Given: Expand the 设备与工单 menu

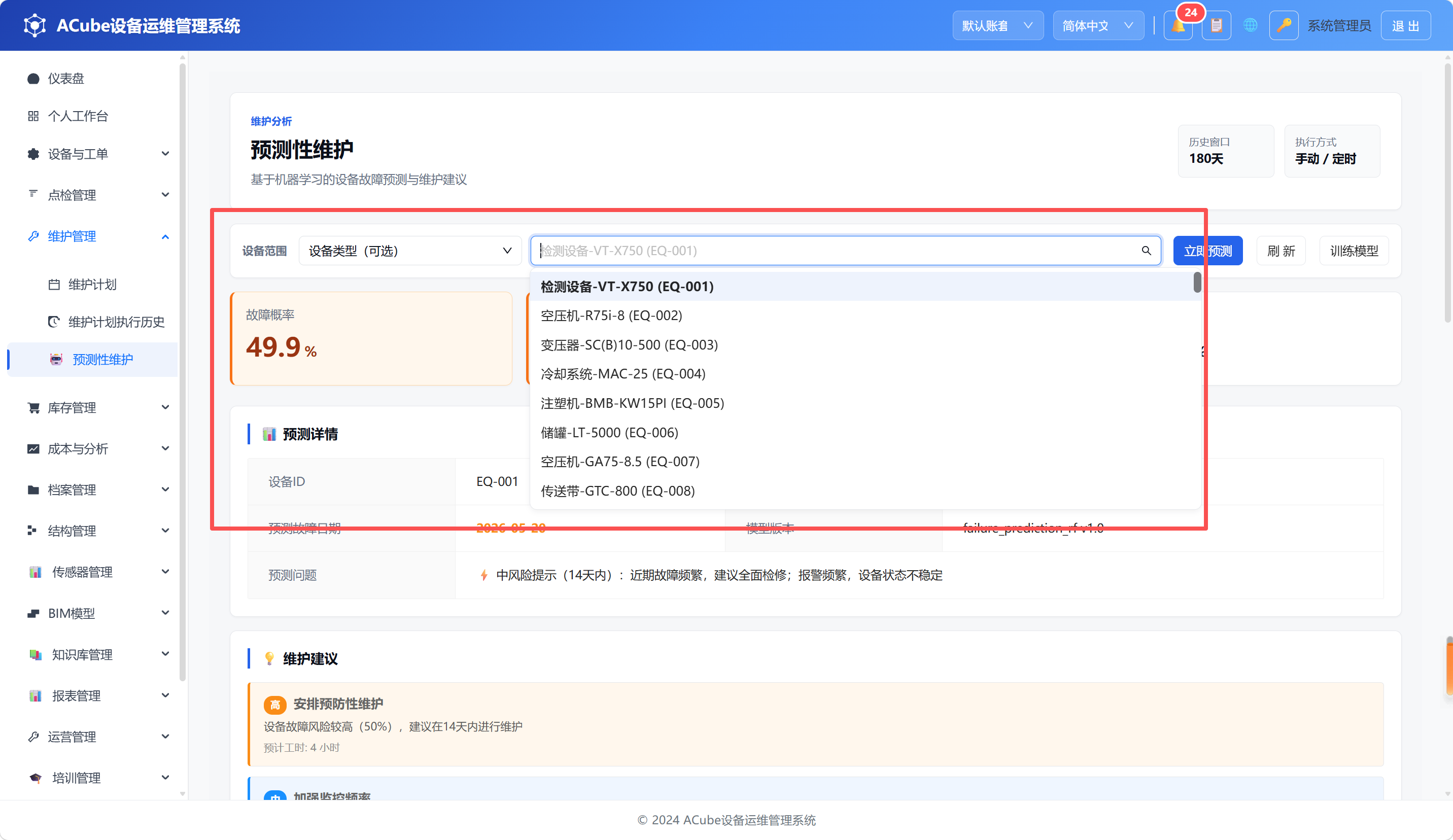Looking at the screenshot, I should click(x=98, y=154).
